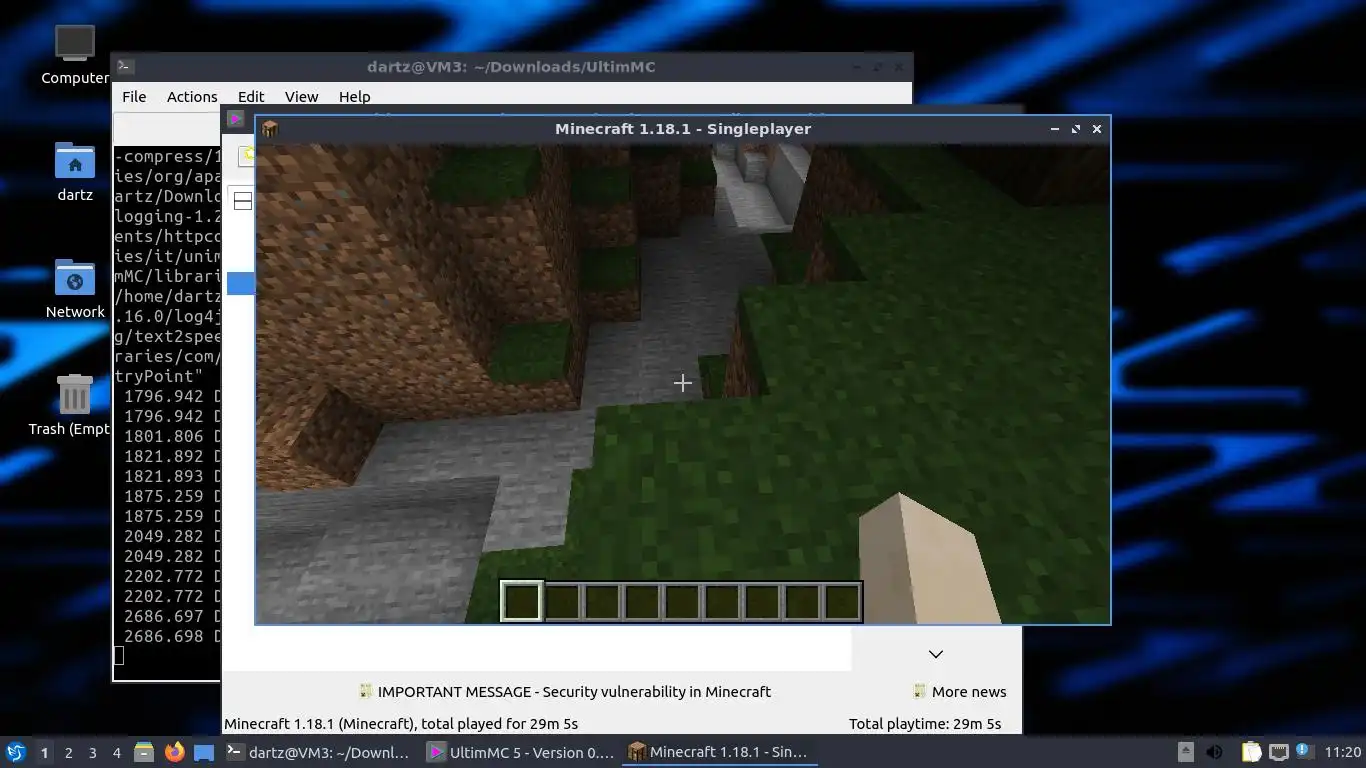Image resolution: width=1366 pixels, height=768 pixels.
Task: Open the application menu in the taskbar
Action: coord(16,752)
